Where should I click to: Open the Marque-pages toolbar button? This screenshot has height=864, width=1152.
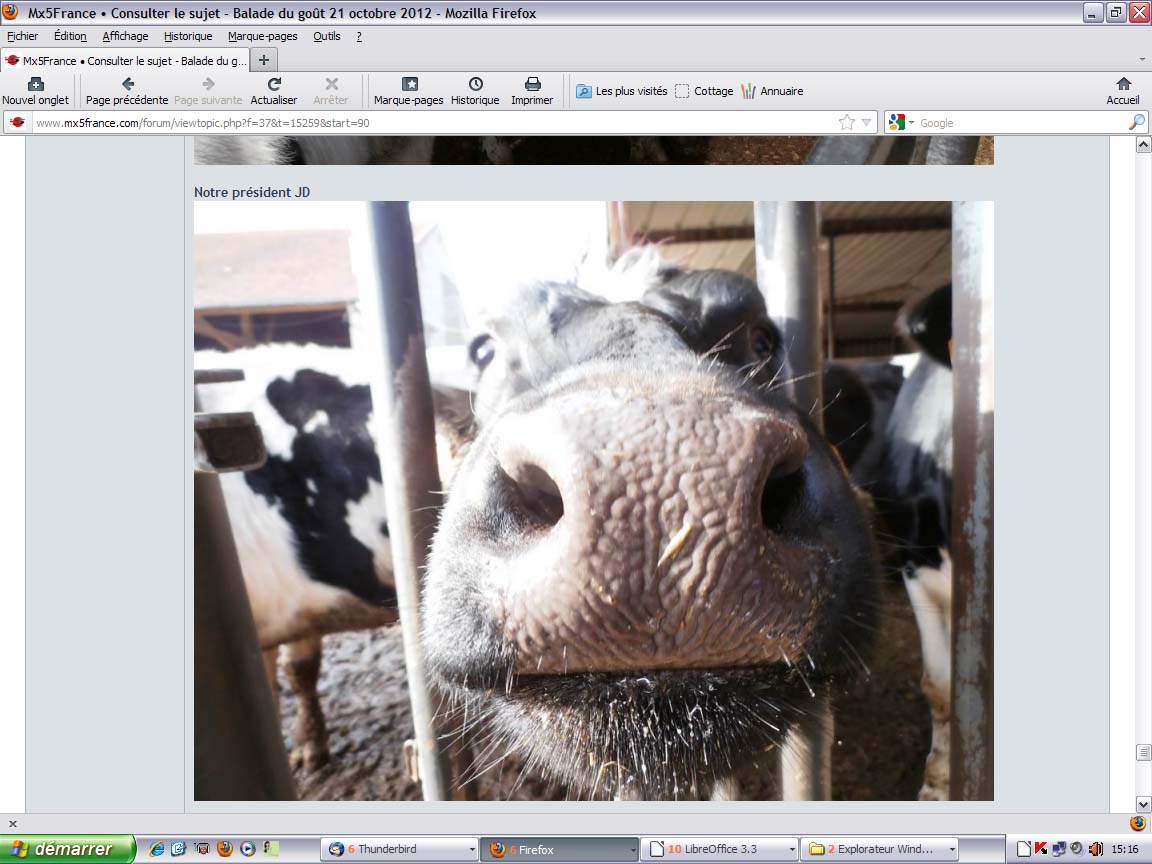click(x=408, y=91)
